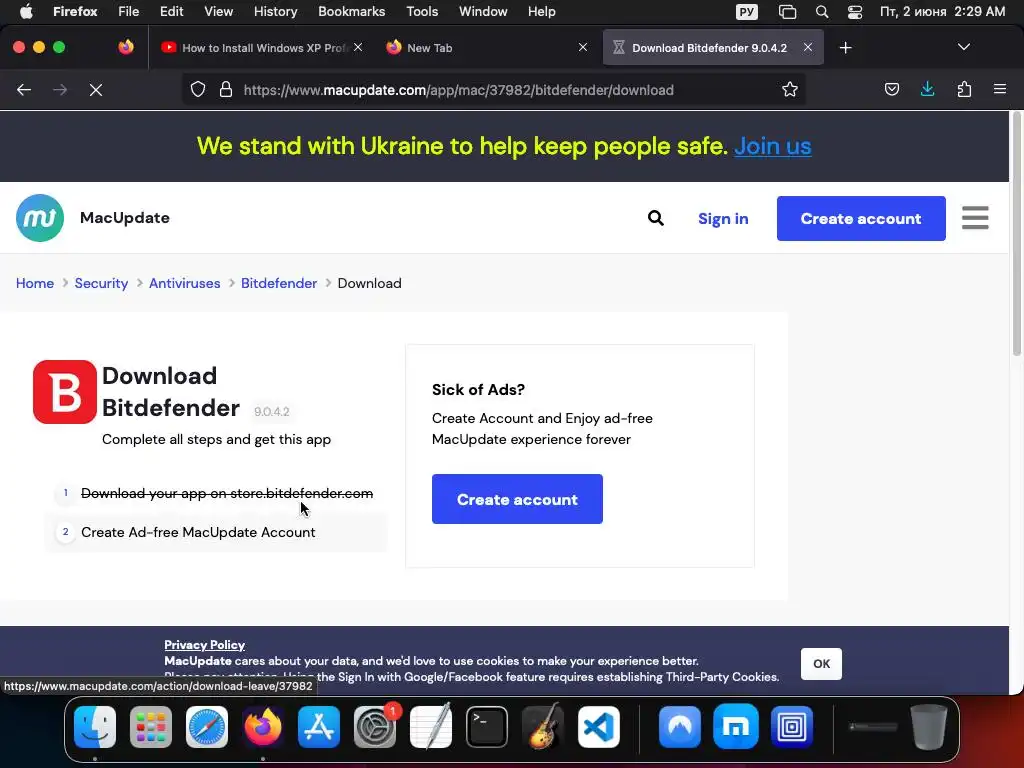The width and height of the screenshot is (1024, 768).
Task: Switch to Windows XP YouTube tab
Action: (261, 48)
